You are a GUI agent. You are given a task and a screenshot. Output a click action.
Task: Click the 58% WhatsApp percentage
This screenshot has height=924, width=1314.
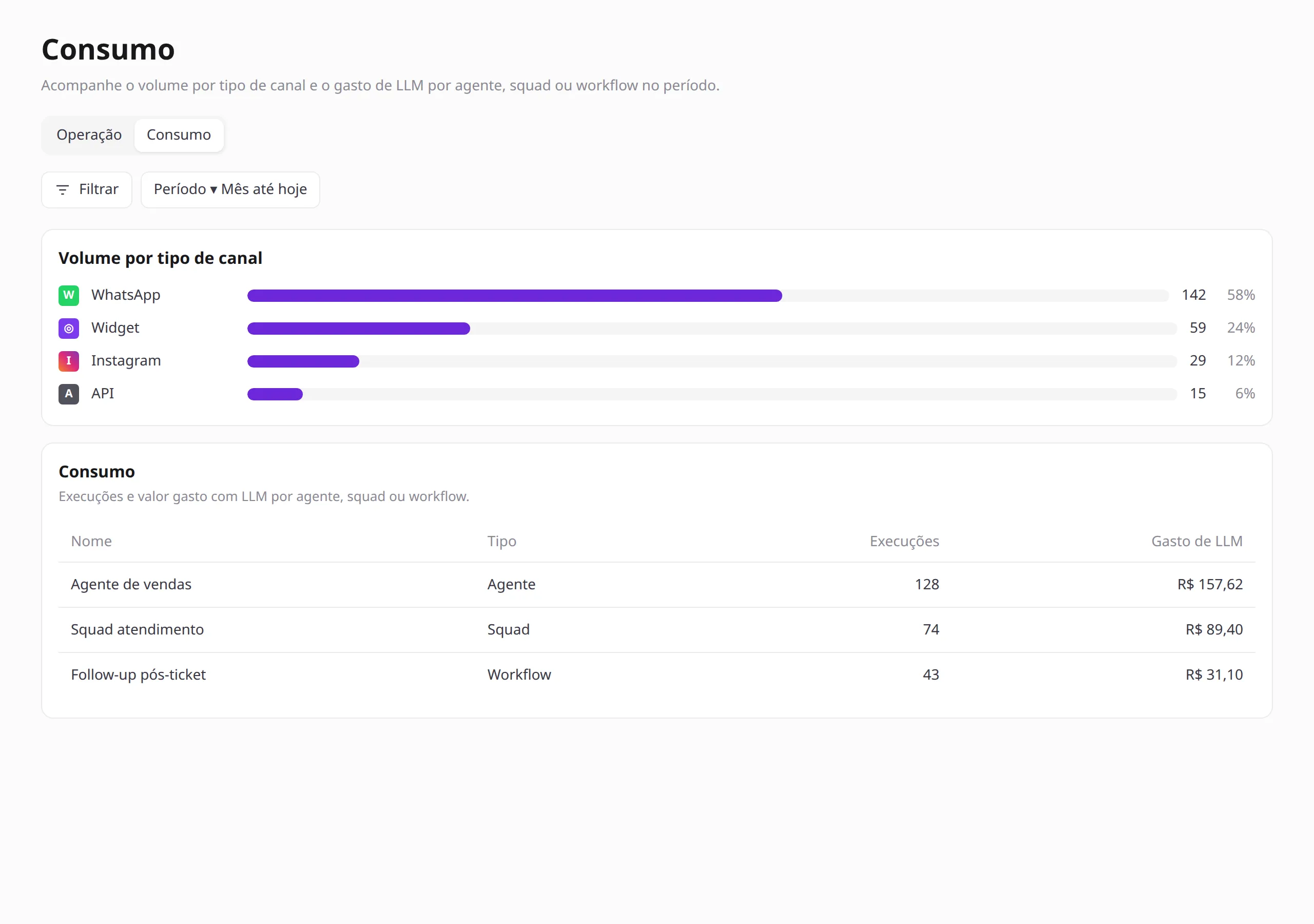[1241, 295]
